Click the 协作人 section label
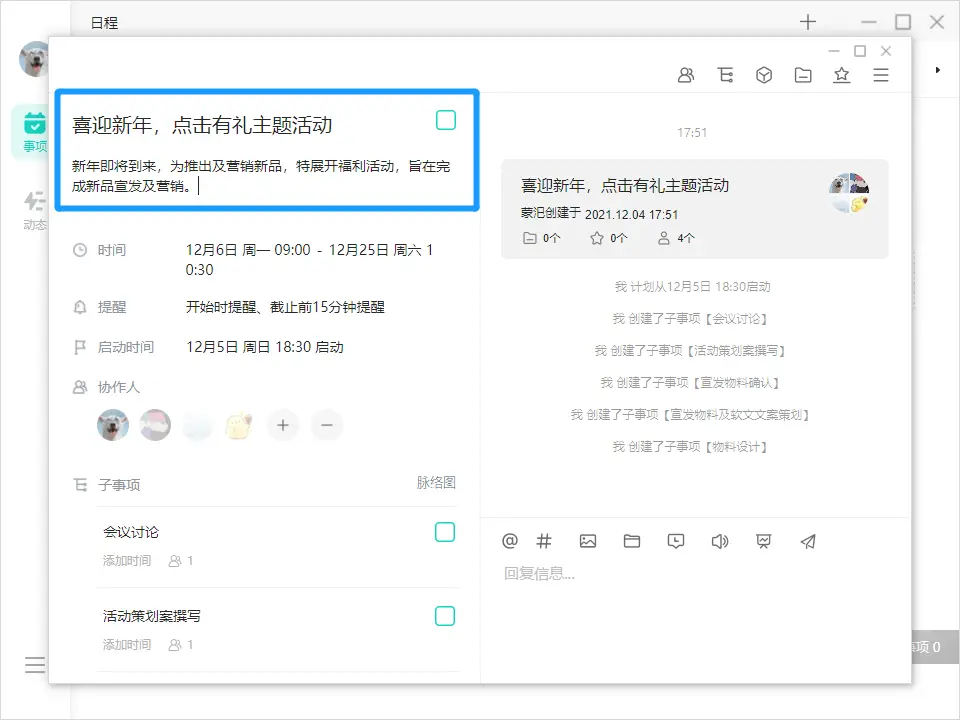The image size is (960, 720). 119,387
